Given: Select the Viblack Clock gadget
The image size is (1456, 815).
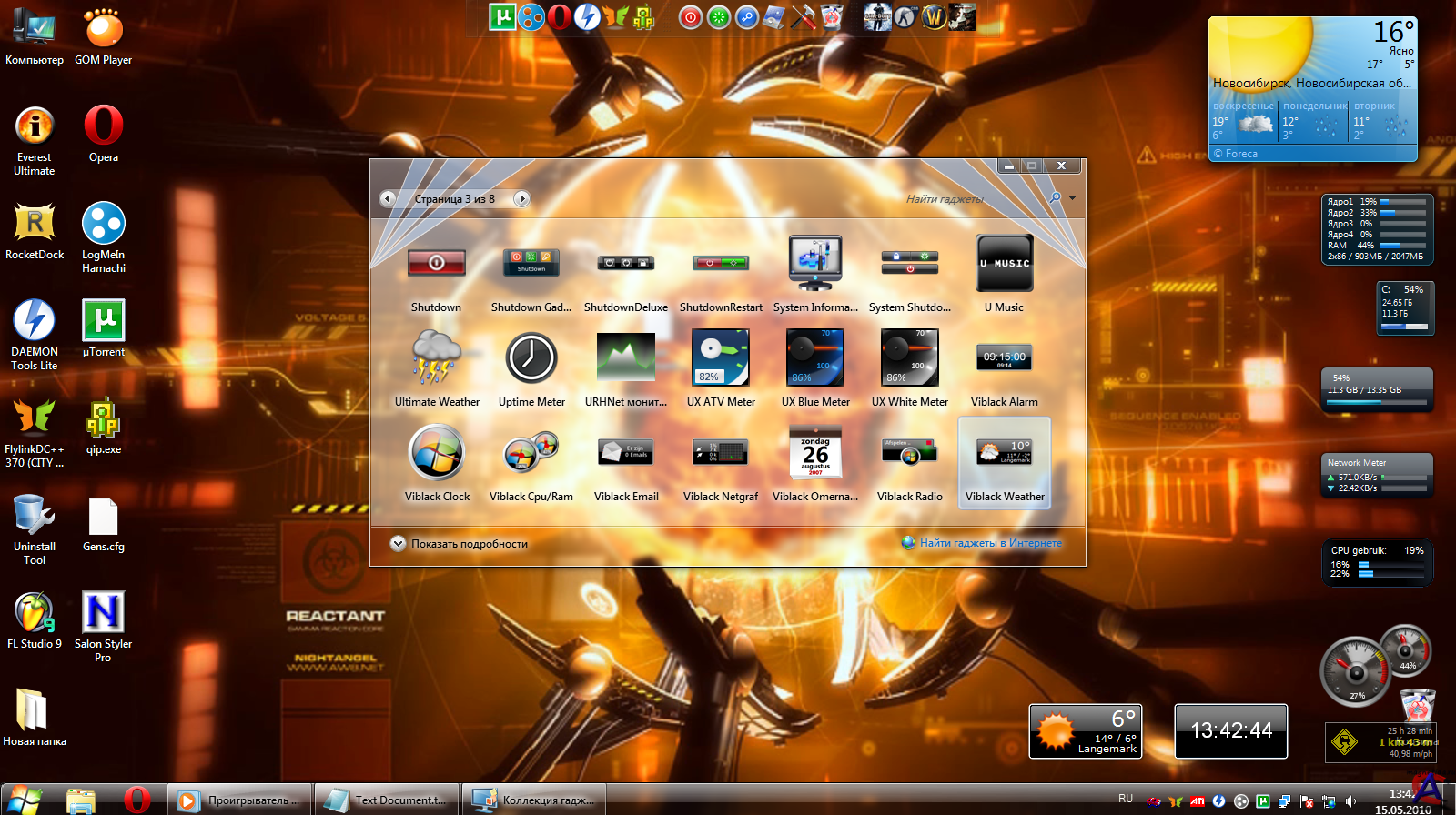Looking at the screenshot, I should click(x=437, y=452).
